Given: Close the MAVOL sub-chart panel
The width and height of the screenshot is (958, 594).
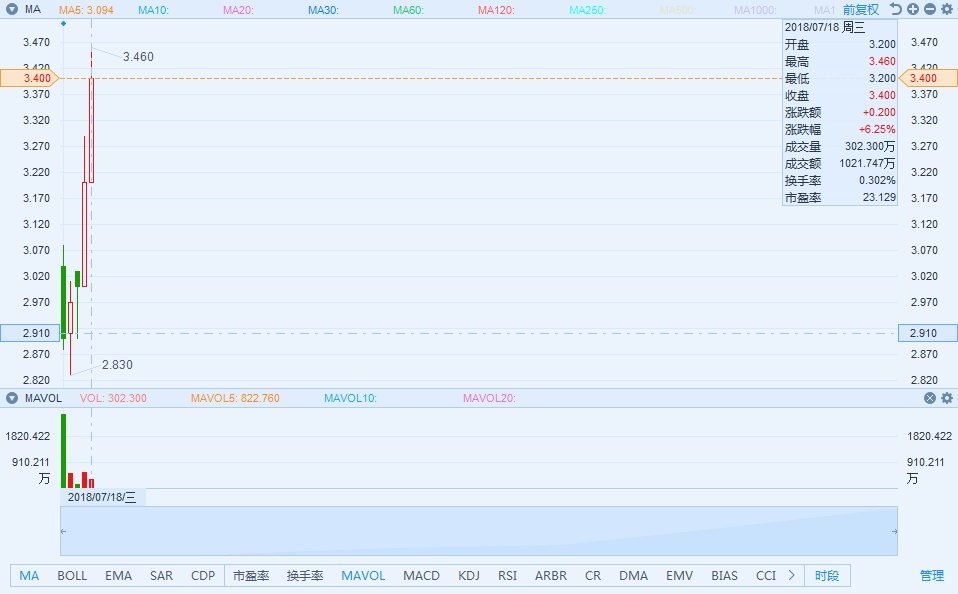Looking at the screenshot, I should click(x=930, y=398).
